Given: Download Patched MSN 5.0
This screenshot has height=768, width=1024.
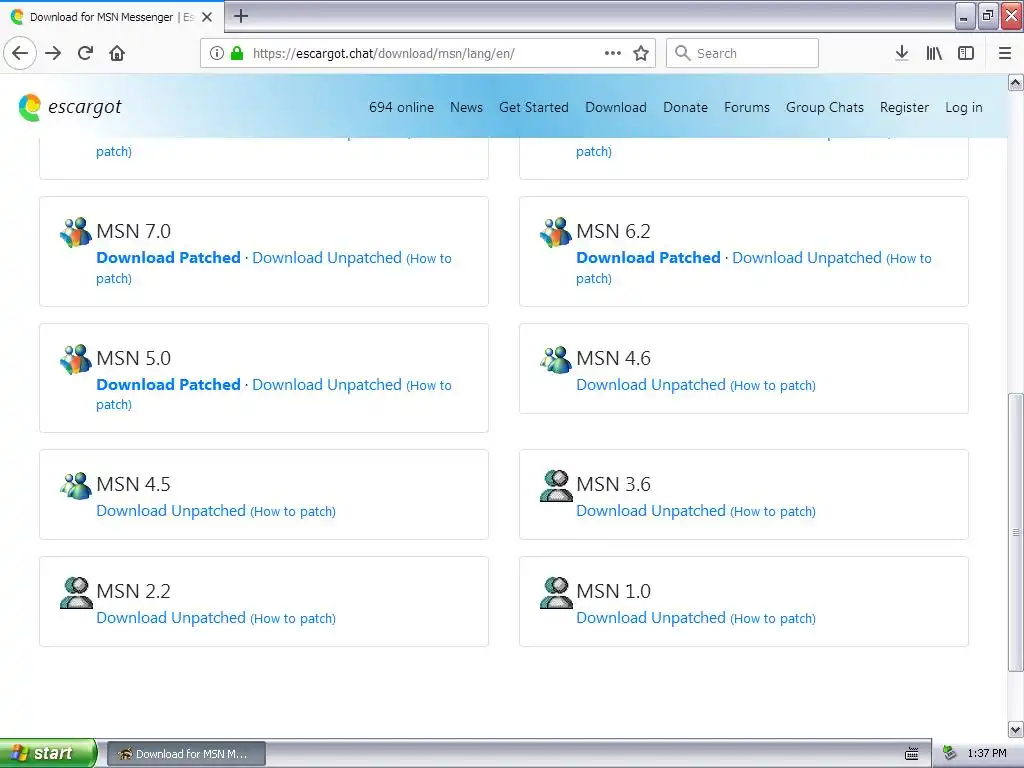Looking at the screenshot, I should [168, 384].
